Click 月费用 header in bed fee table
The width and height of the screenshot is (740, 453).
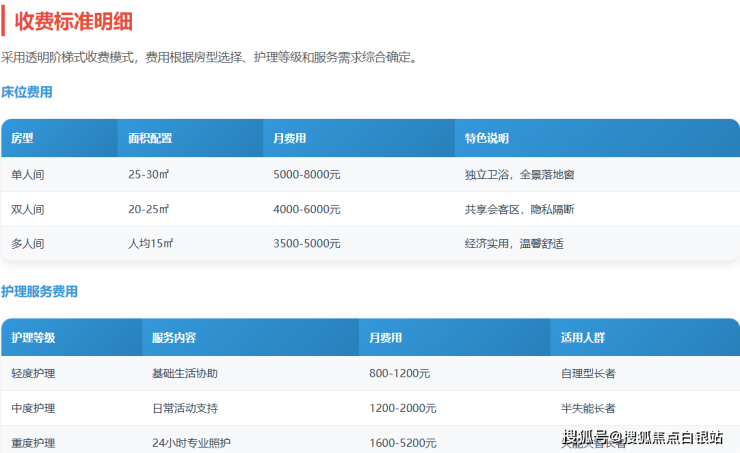coord(289,139)
